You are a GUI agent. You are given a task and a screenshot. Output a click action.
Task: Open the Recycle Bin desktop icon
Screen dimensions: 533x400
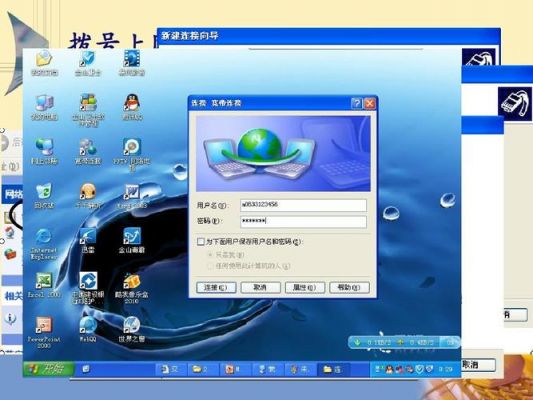click(44, 195)
